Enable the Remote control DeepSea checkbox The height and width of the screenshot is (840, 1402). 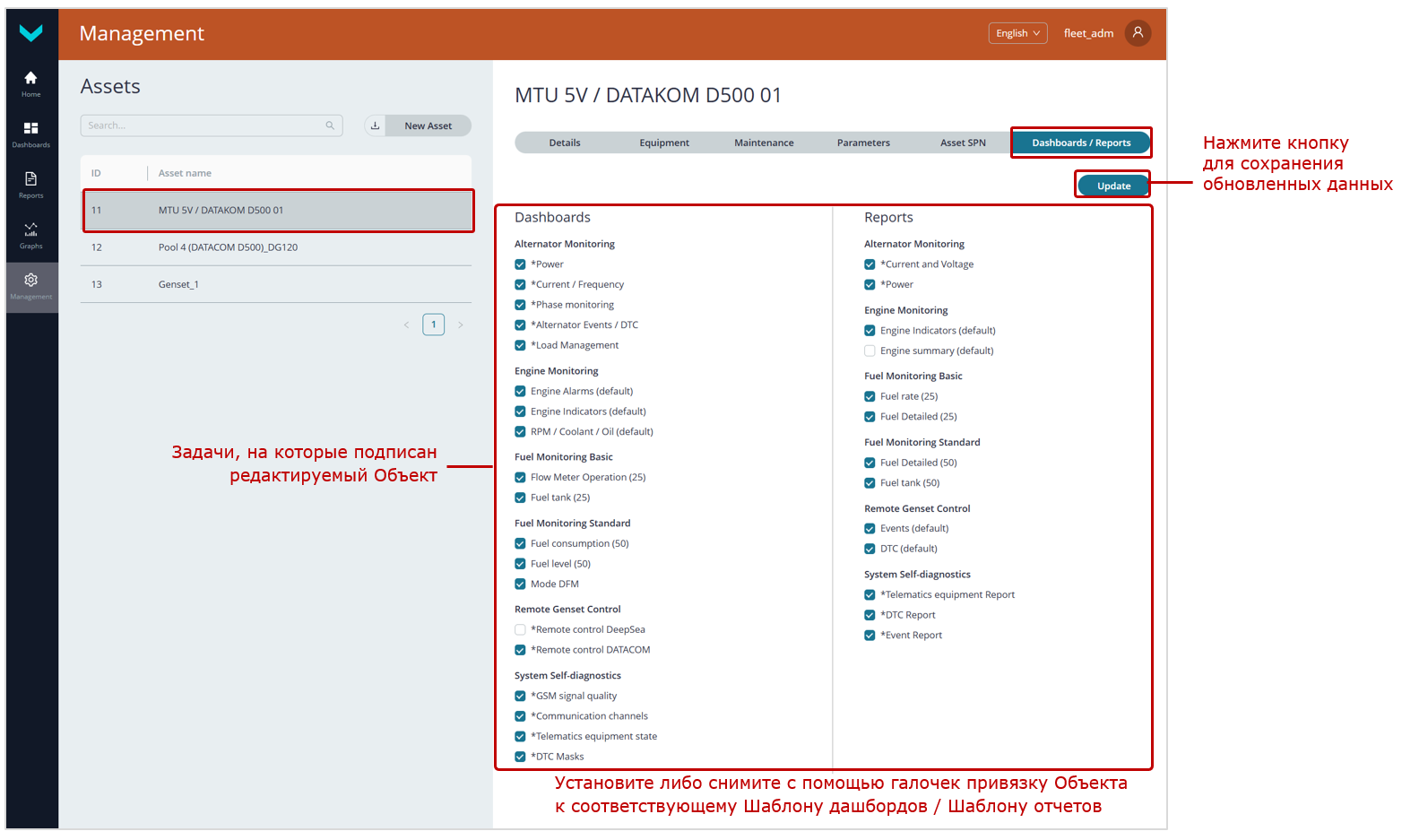520,630
